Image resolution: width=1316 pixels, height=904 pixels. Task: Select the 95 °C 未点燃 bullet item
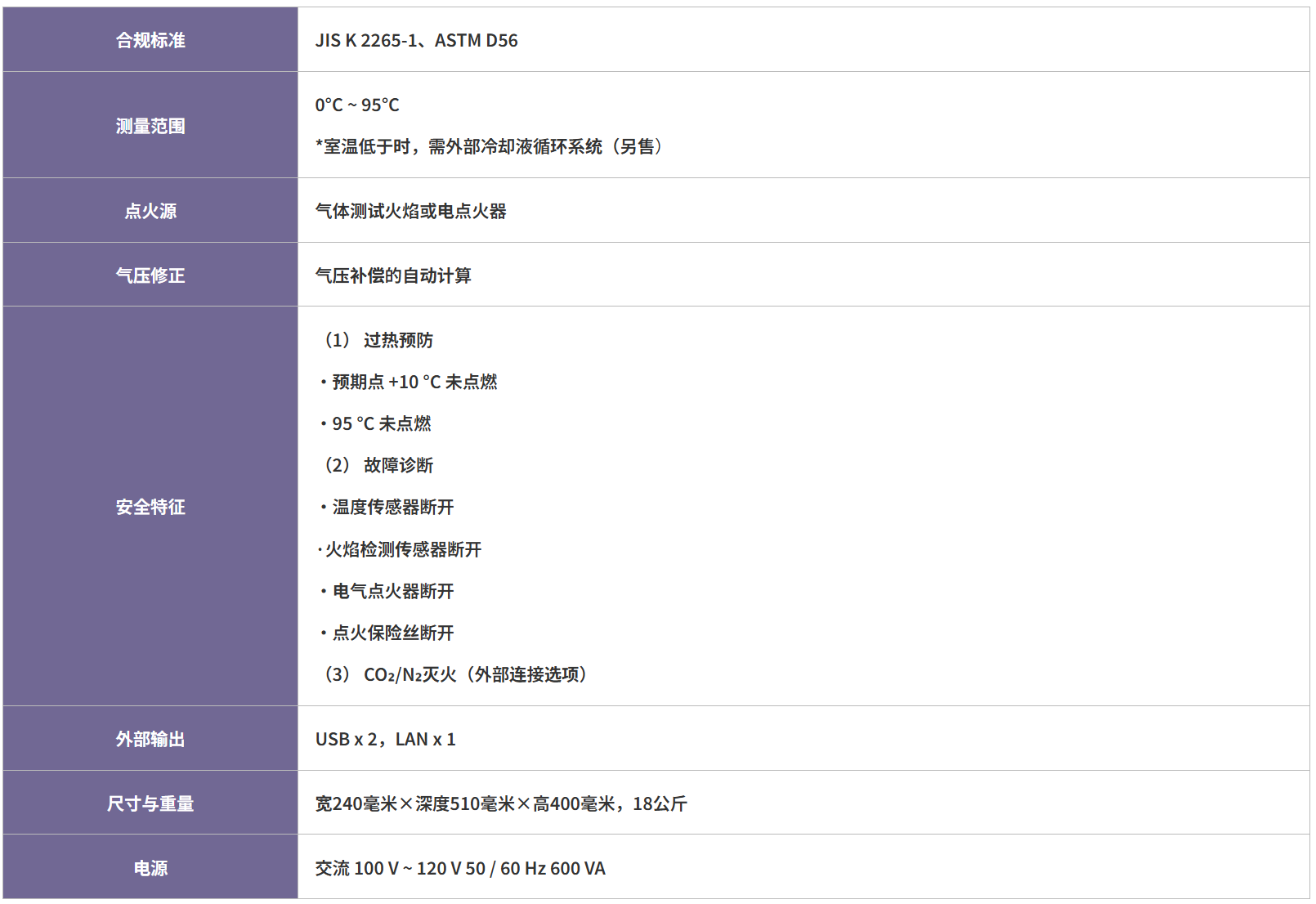(377, 423)
